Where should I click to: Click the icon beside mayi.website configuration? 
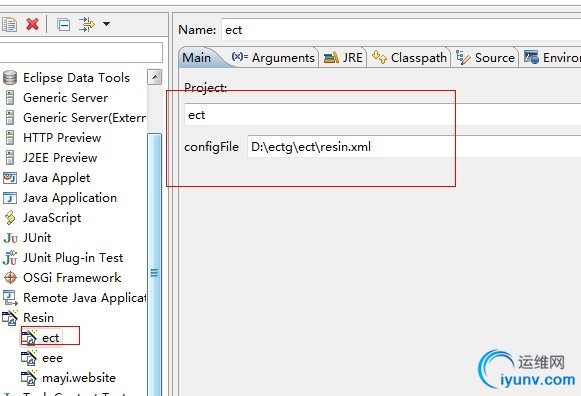(x=29, y=378)
